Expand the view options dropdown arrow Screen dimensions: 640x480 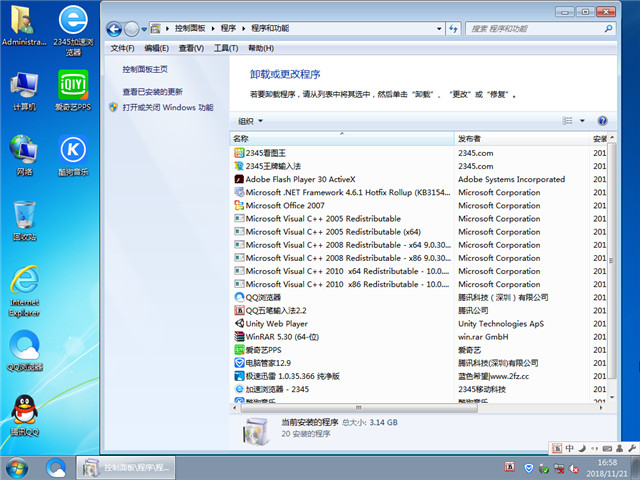click(582, 121)
